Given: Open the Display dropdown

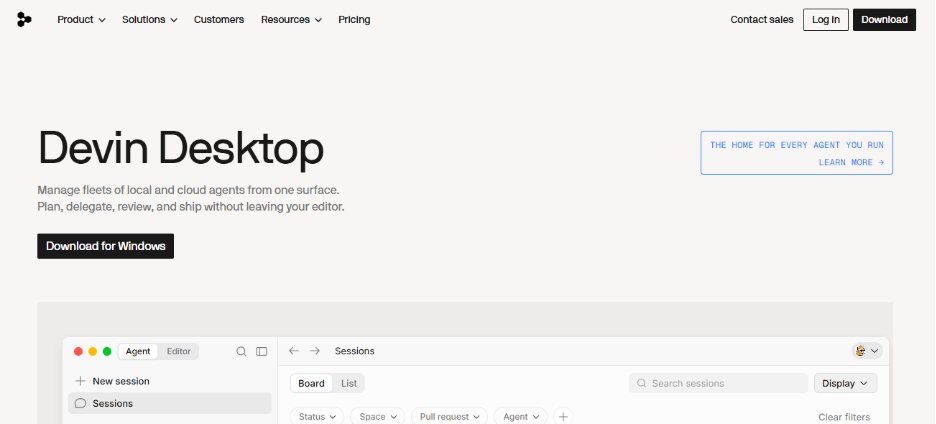Looking at the screenshot, I should pos(845,383).
